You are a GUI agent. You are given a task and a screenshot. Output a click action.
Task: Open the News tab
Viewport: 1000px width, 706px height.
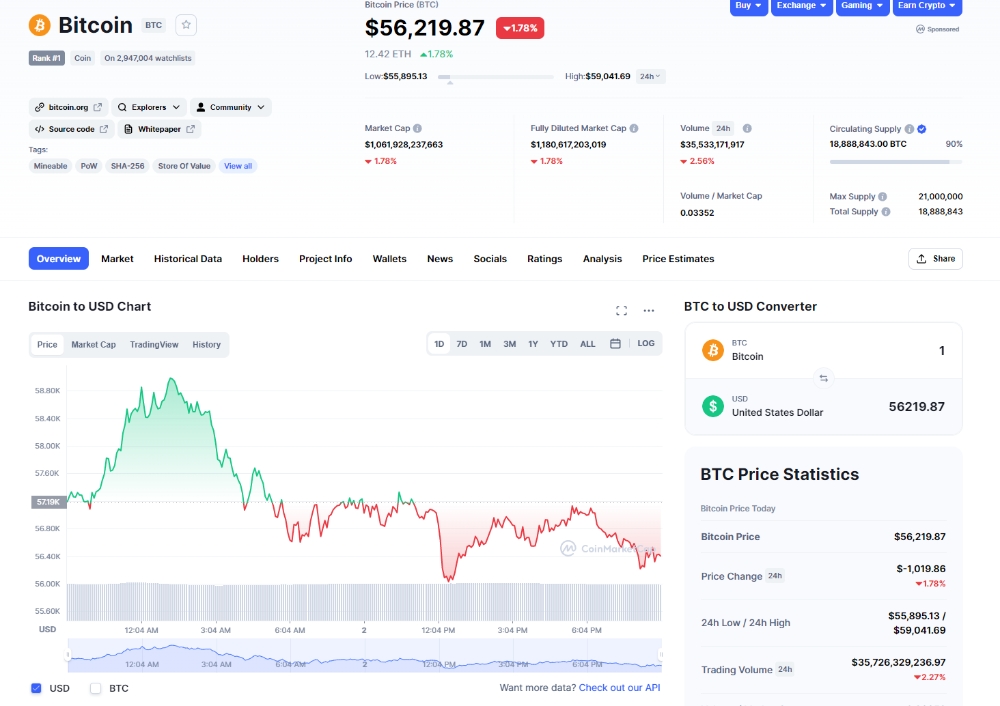tap(440, 258)
